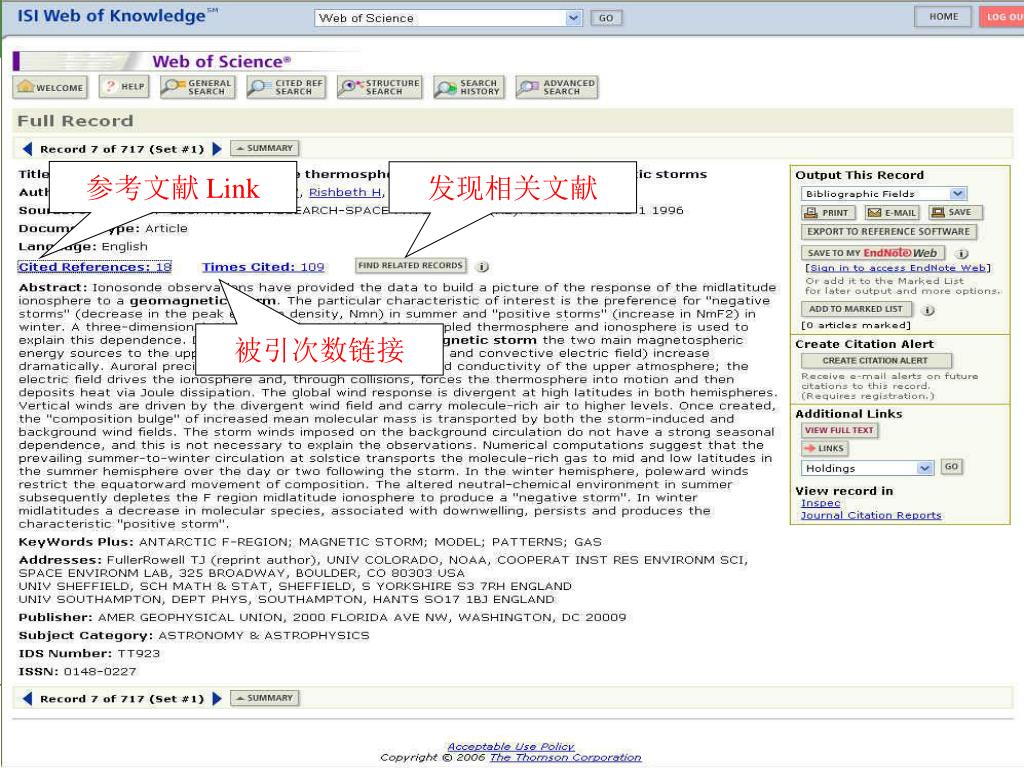Open Cited References: 18 link
The width and height of the screenshot is (1024, 768).
point(95,266)
